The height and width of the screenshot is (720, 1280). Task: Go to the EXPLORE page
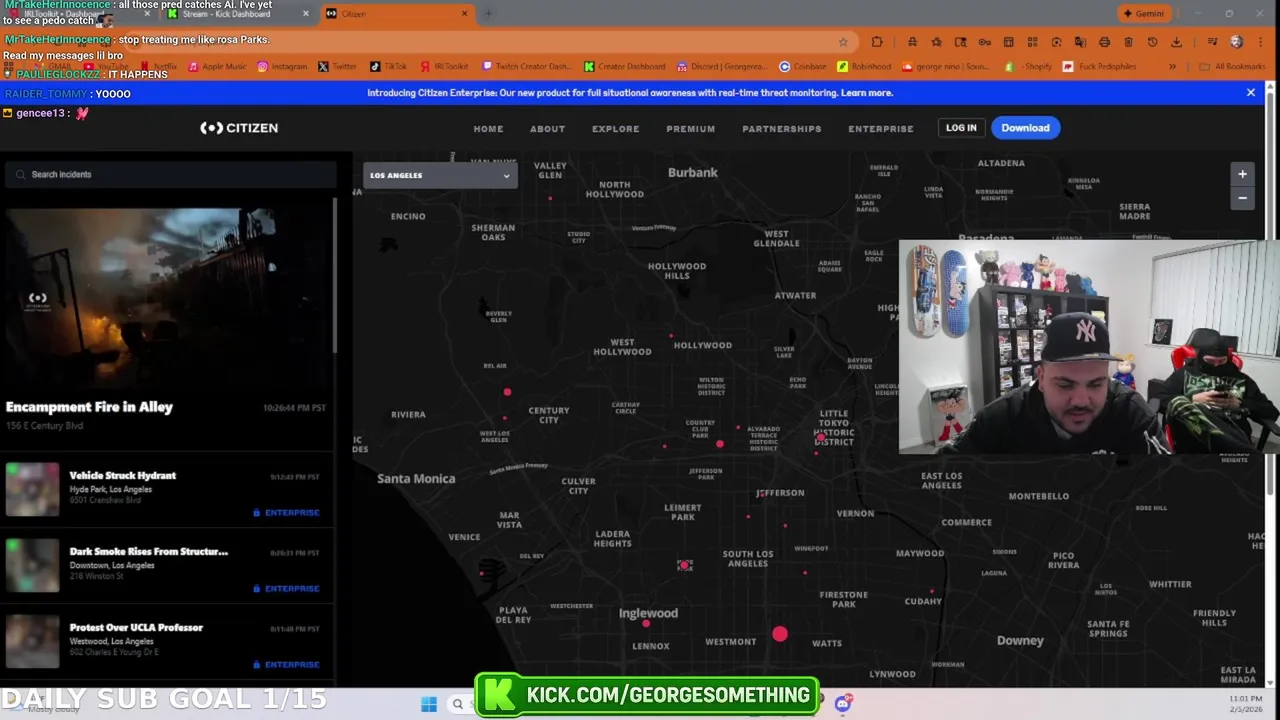point(615,129)
